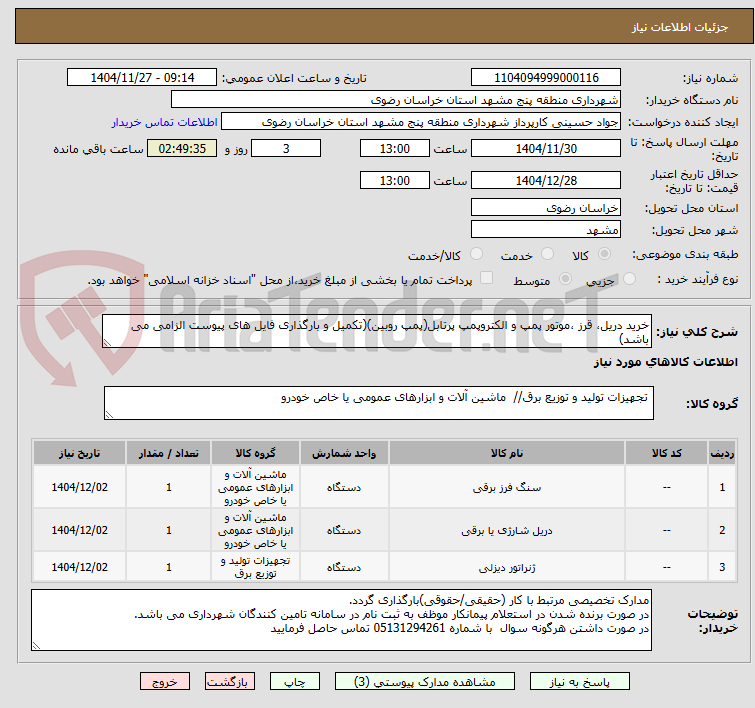Image resolution: width=755 pixels, height=708 pixels.
Task: Select the کالا/خدمت radio button
Action: click(x=476, y=254)
